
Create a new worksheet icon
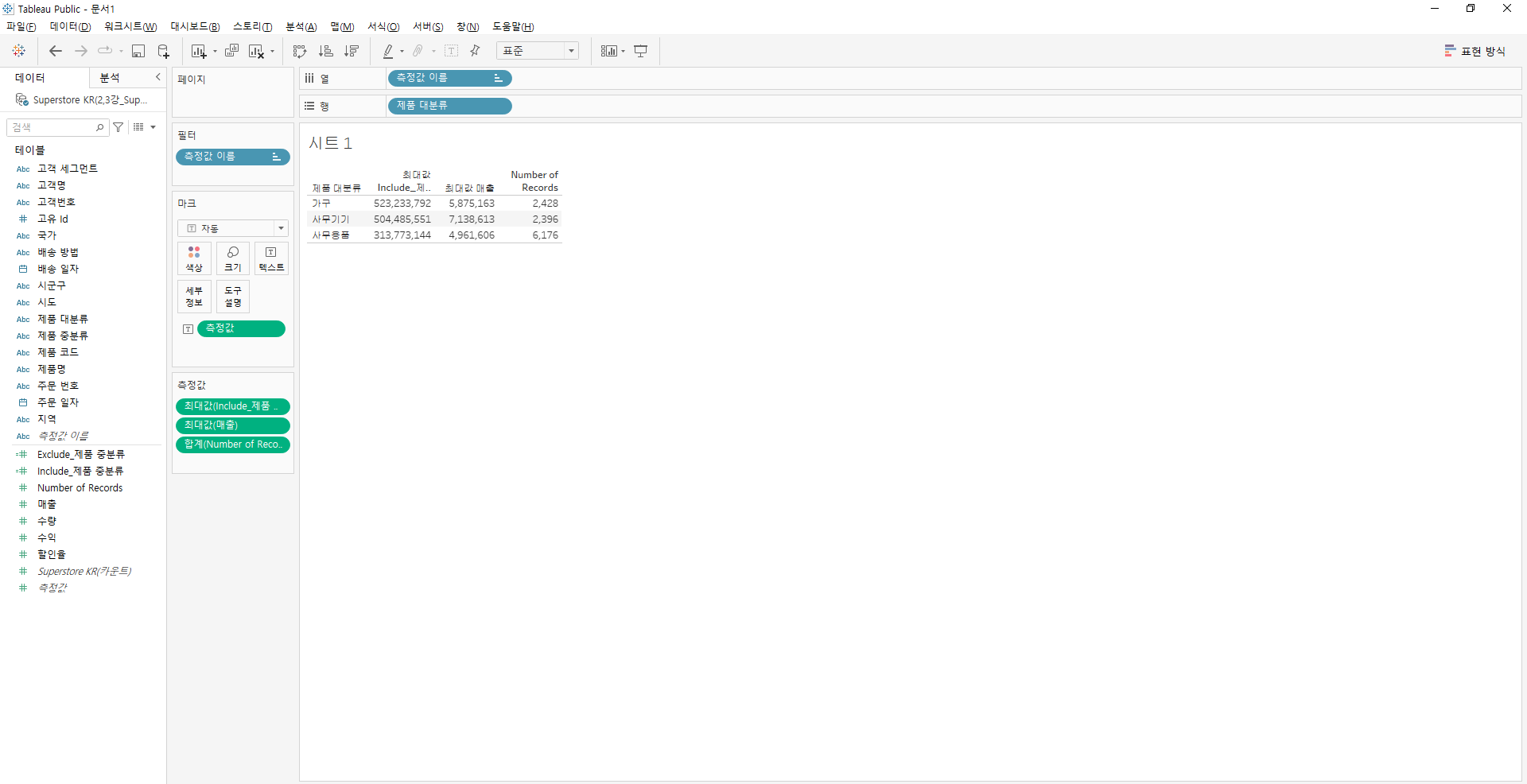199,51
